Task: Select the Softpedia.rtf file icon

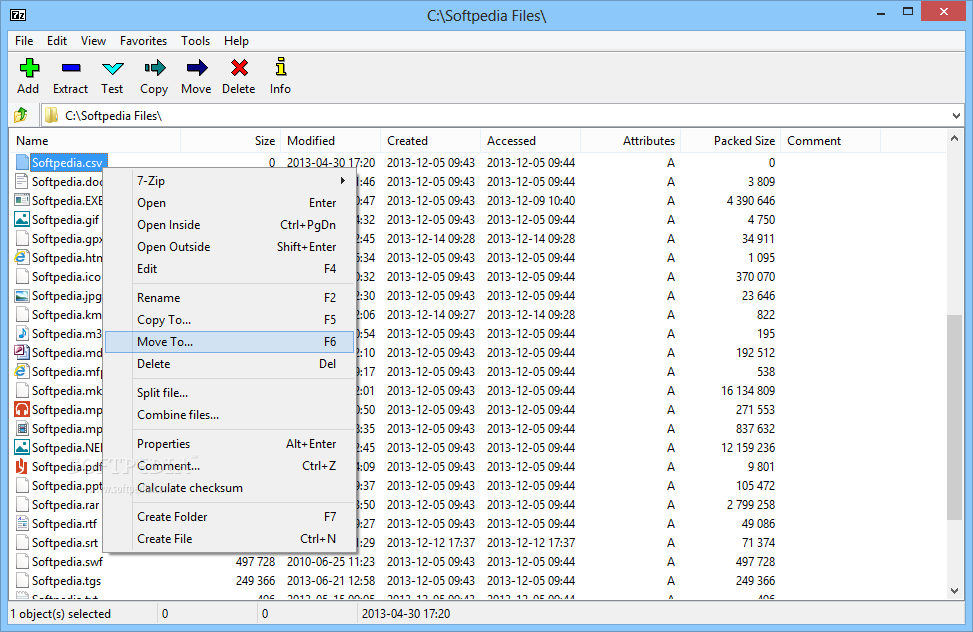Action: click(22, 523)
